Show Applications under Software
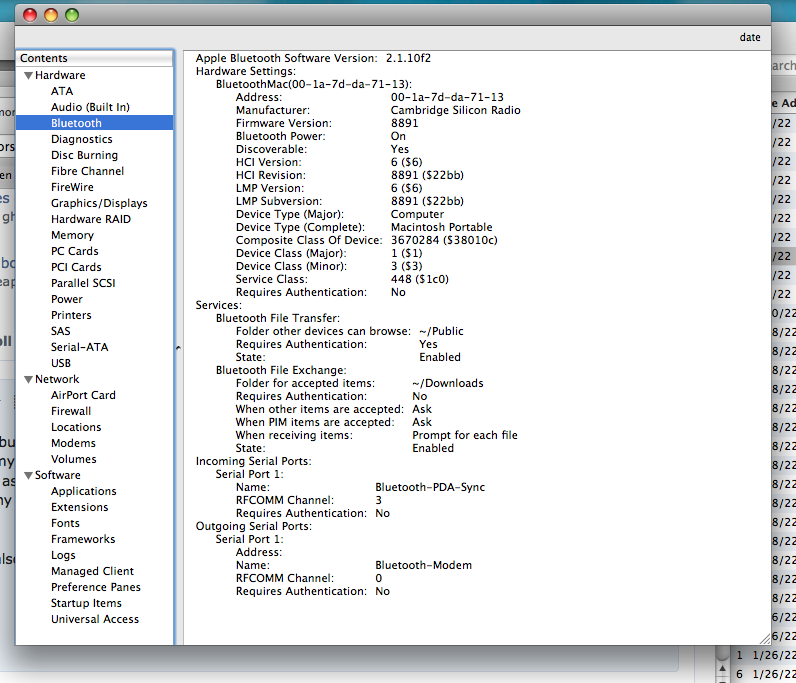This screenshot has width=796, height=683. (84, 491)
